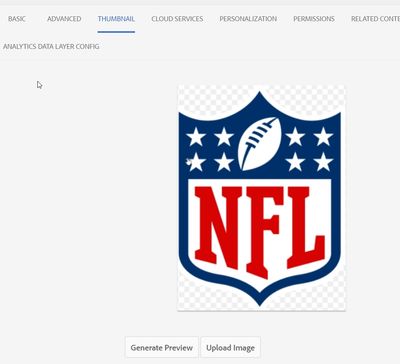Click the top-right white star in the logo
The width and height of the screenshot is (400, 364).
323,137
